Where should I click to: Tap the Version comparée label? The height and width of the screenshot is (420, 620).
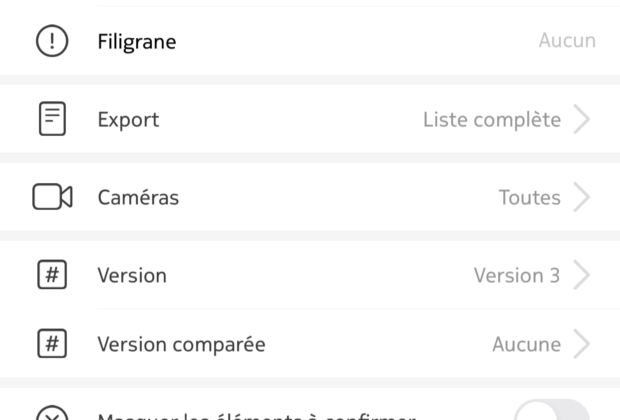click(x=181, y=344)
